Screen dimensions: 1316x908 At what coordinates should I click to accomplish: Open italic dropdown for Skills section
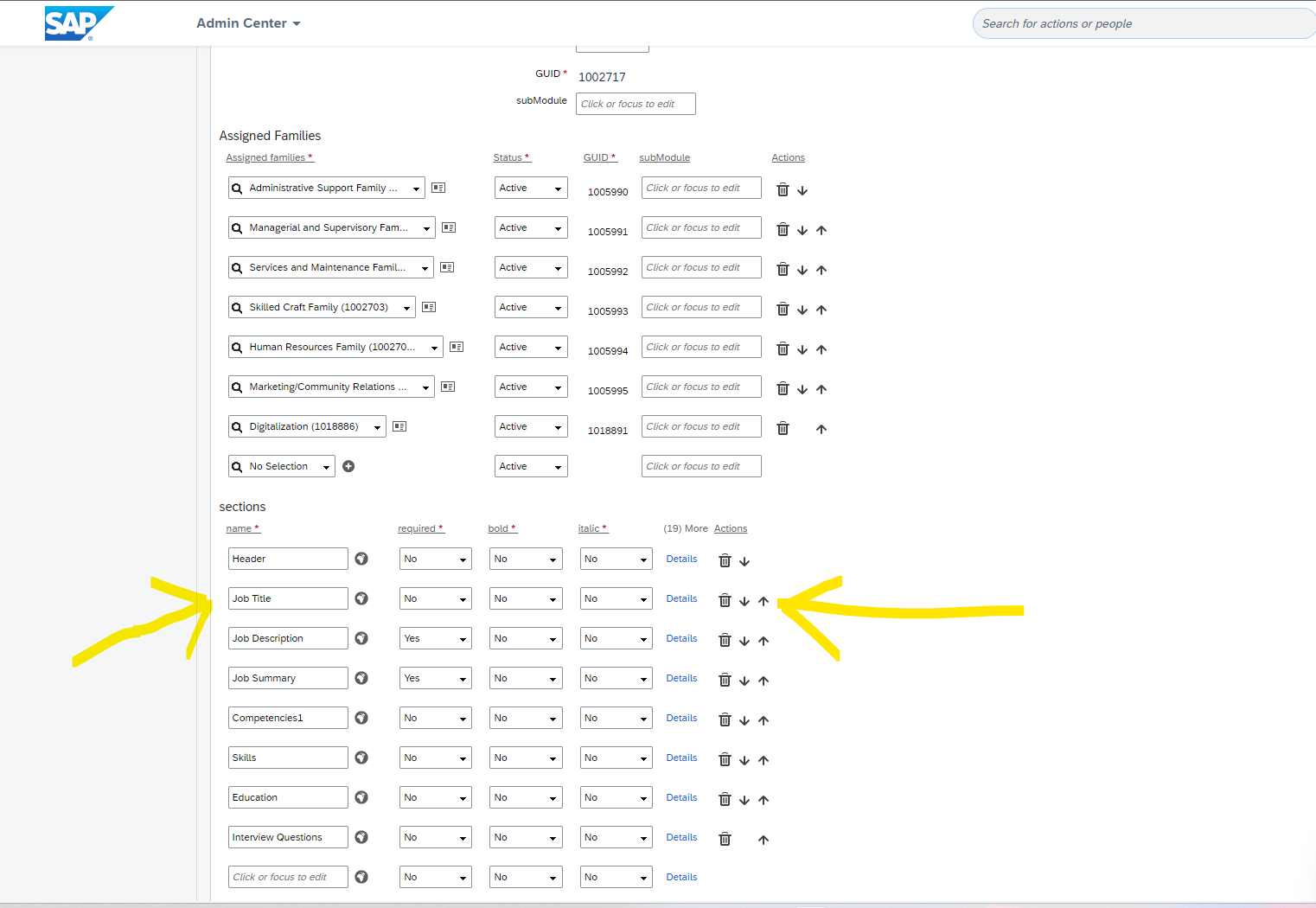pyautogui.click(x=616, y=758)
